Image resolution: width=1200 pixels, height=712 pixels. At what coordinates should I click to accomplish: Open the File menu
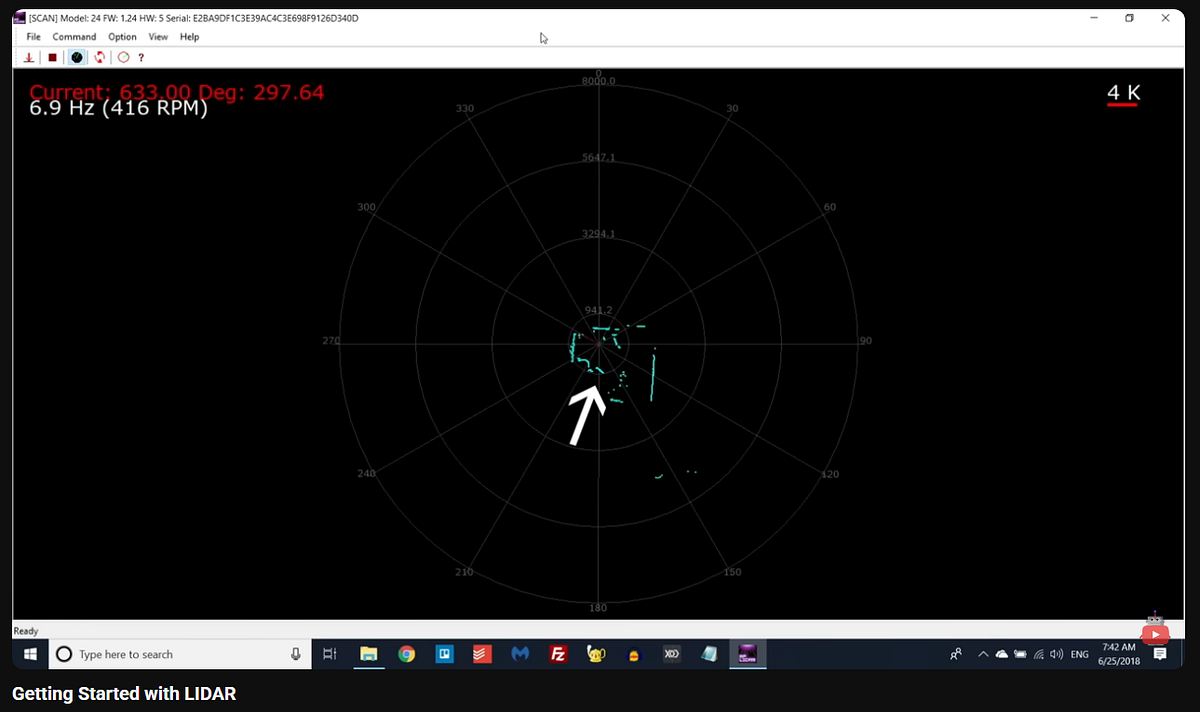34,37
